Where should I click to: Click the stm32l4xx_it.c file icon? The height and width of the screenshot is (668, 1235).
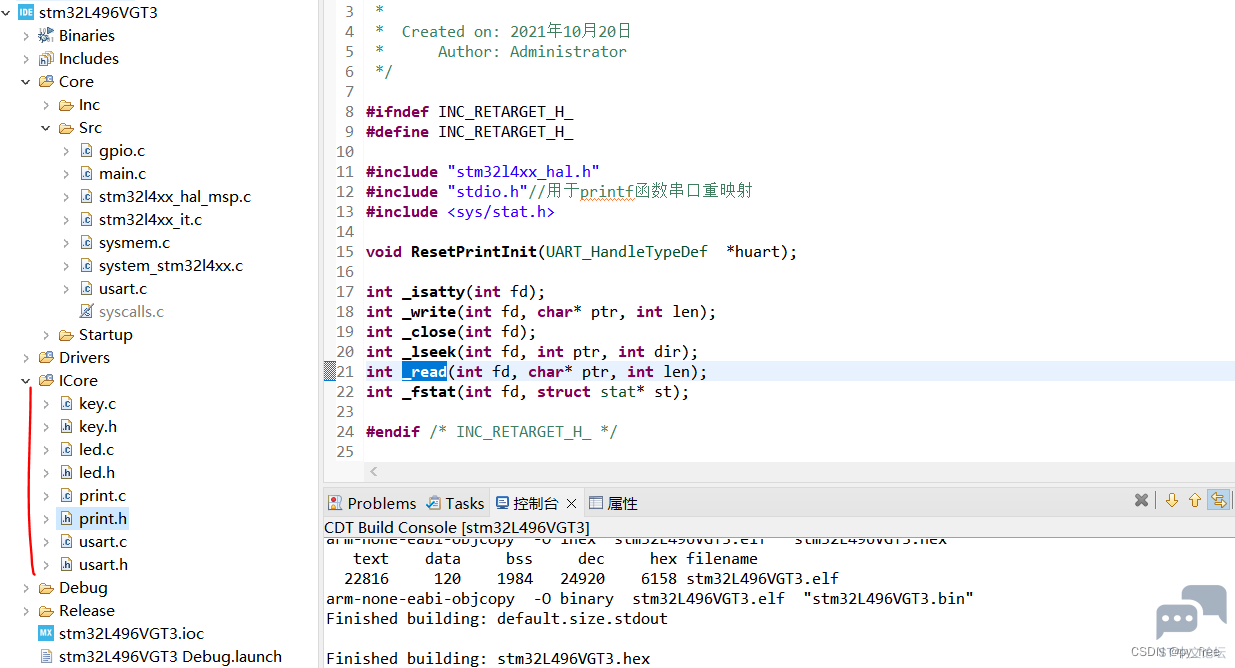[87, 220]
